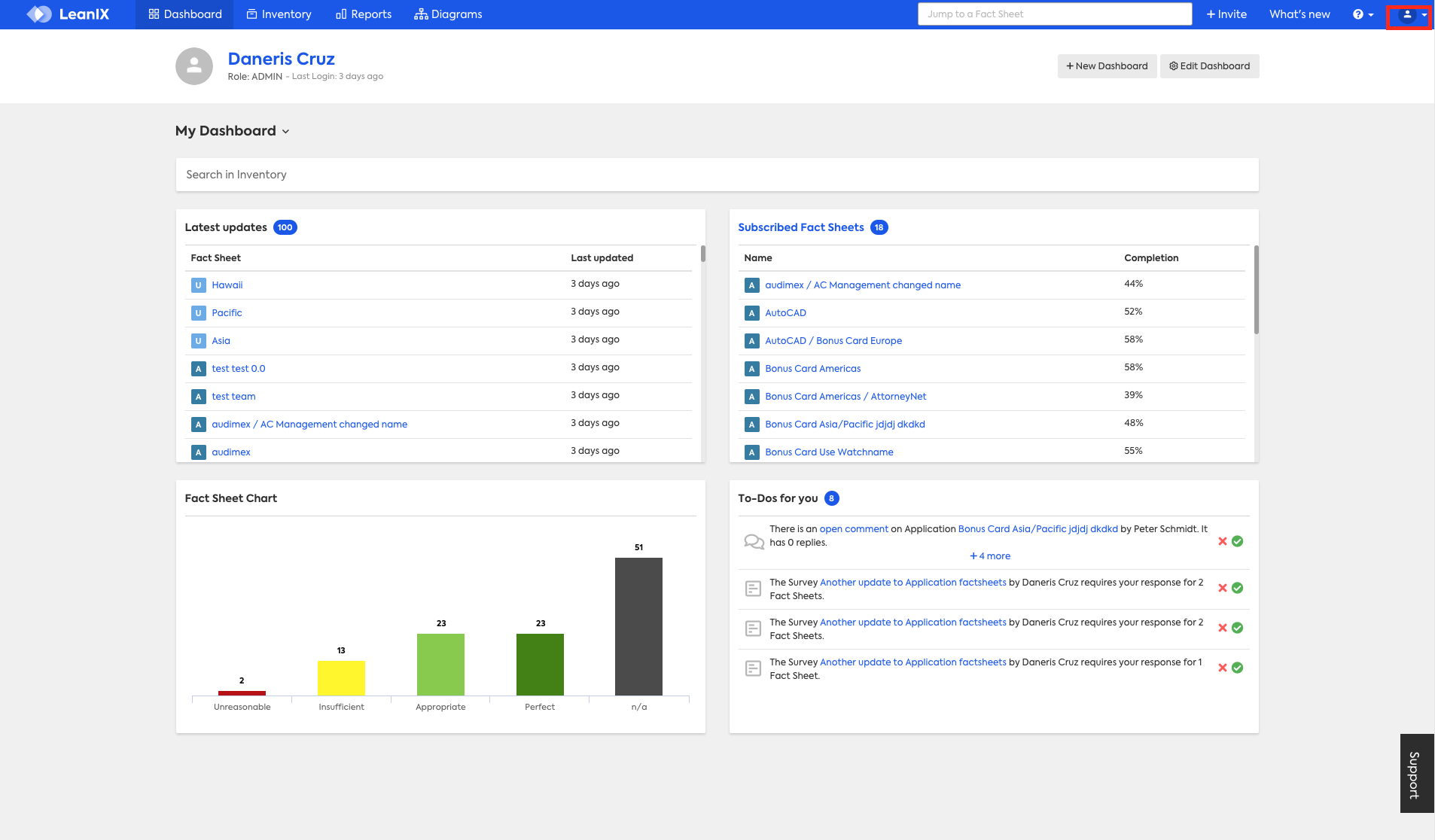The width and height of the screenshot is (1435, 840).
Task: Open the Asia fact sheet
Action: point(221,341)
